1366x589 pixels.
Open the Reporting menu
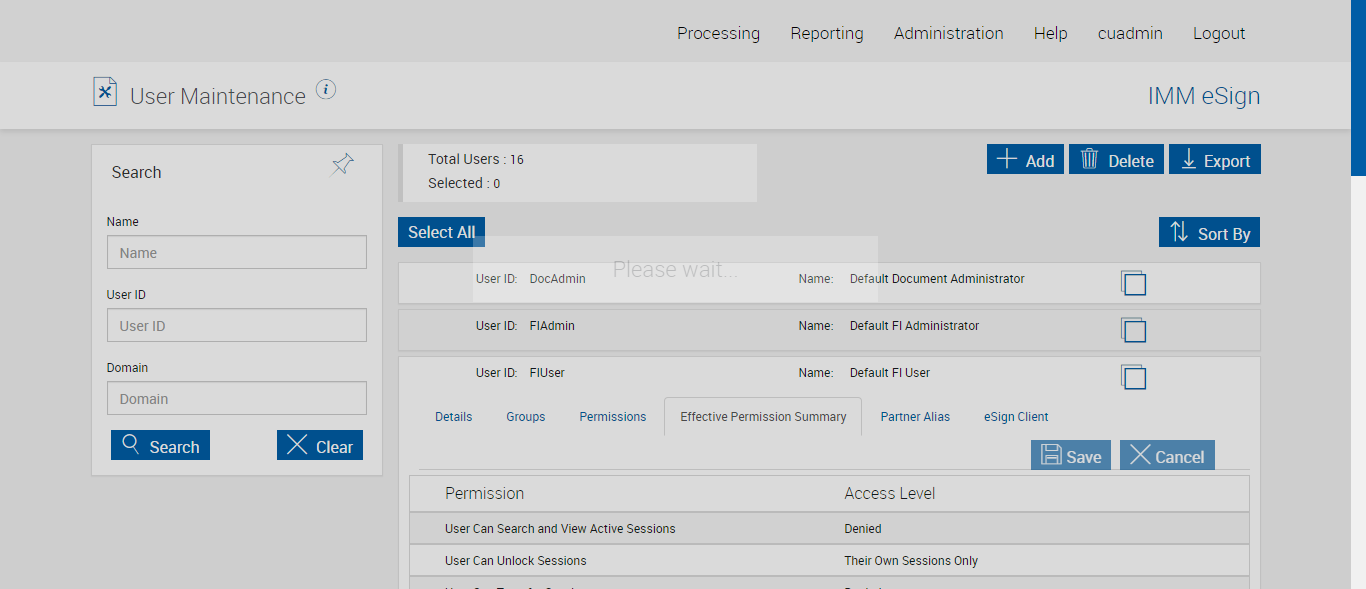(827, 33)
